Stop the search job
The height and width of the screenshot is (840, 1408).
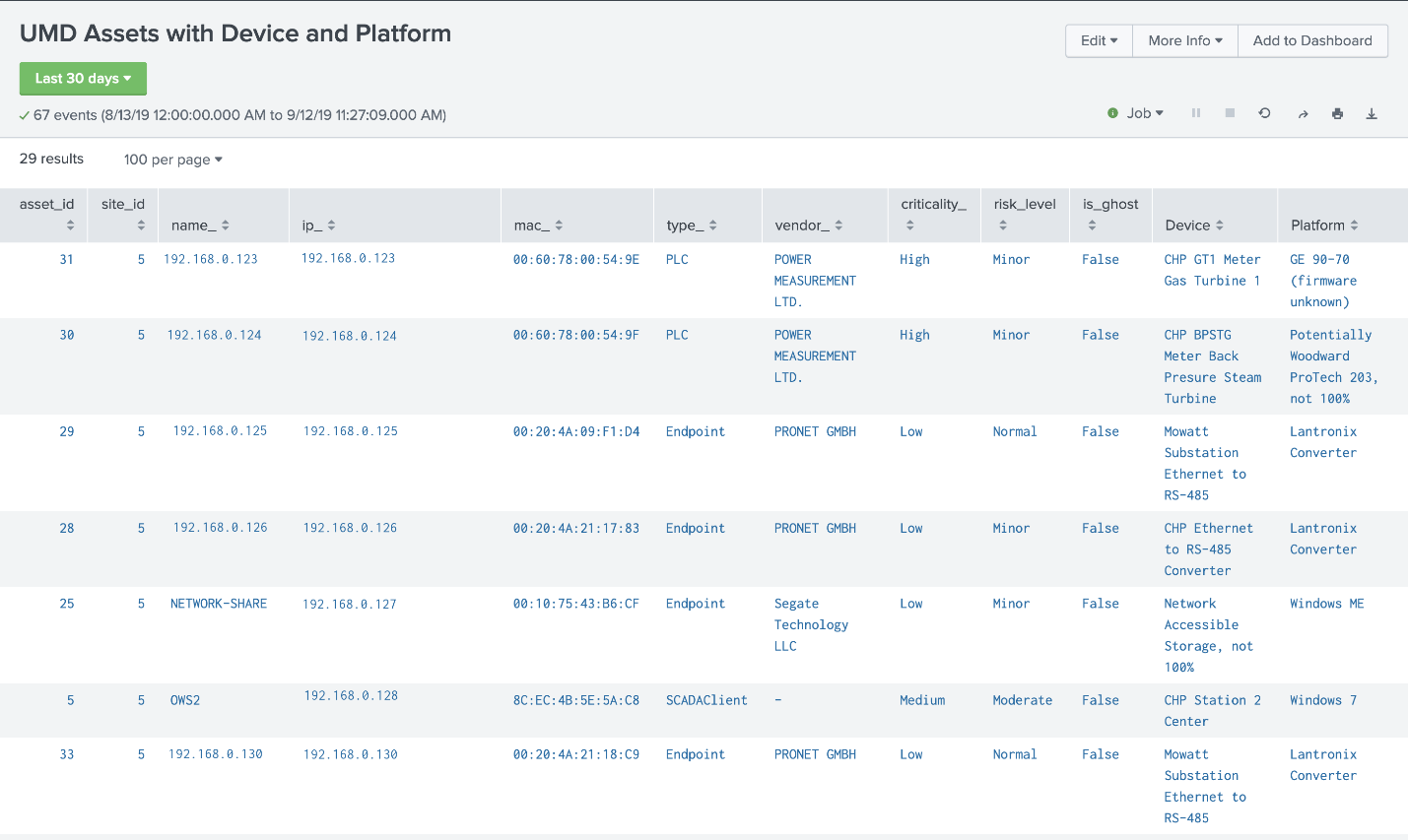1230,113
